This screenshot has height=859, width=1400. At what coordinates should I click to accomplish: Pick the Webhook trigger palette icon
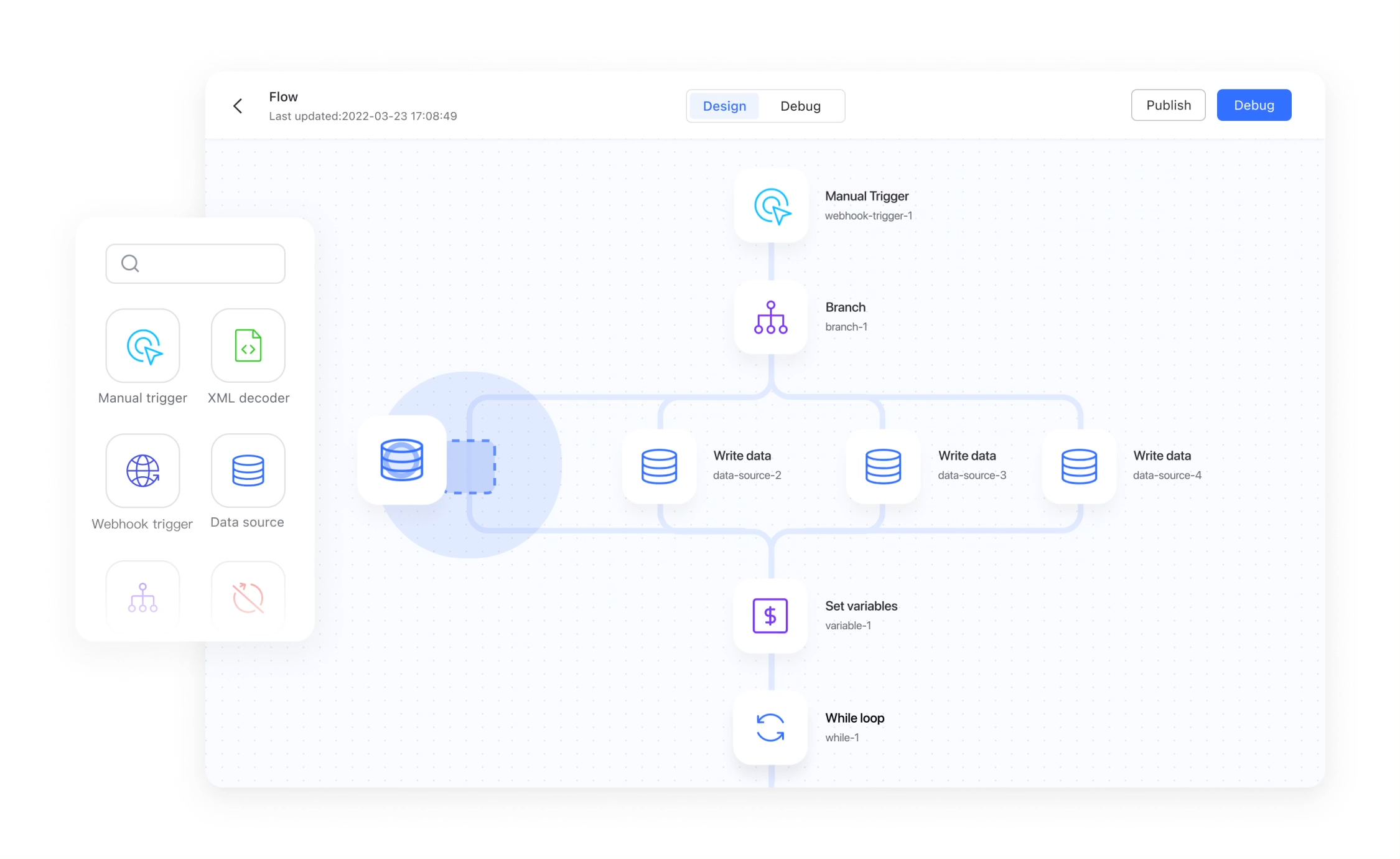coord(142,471)
